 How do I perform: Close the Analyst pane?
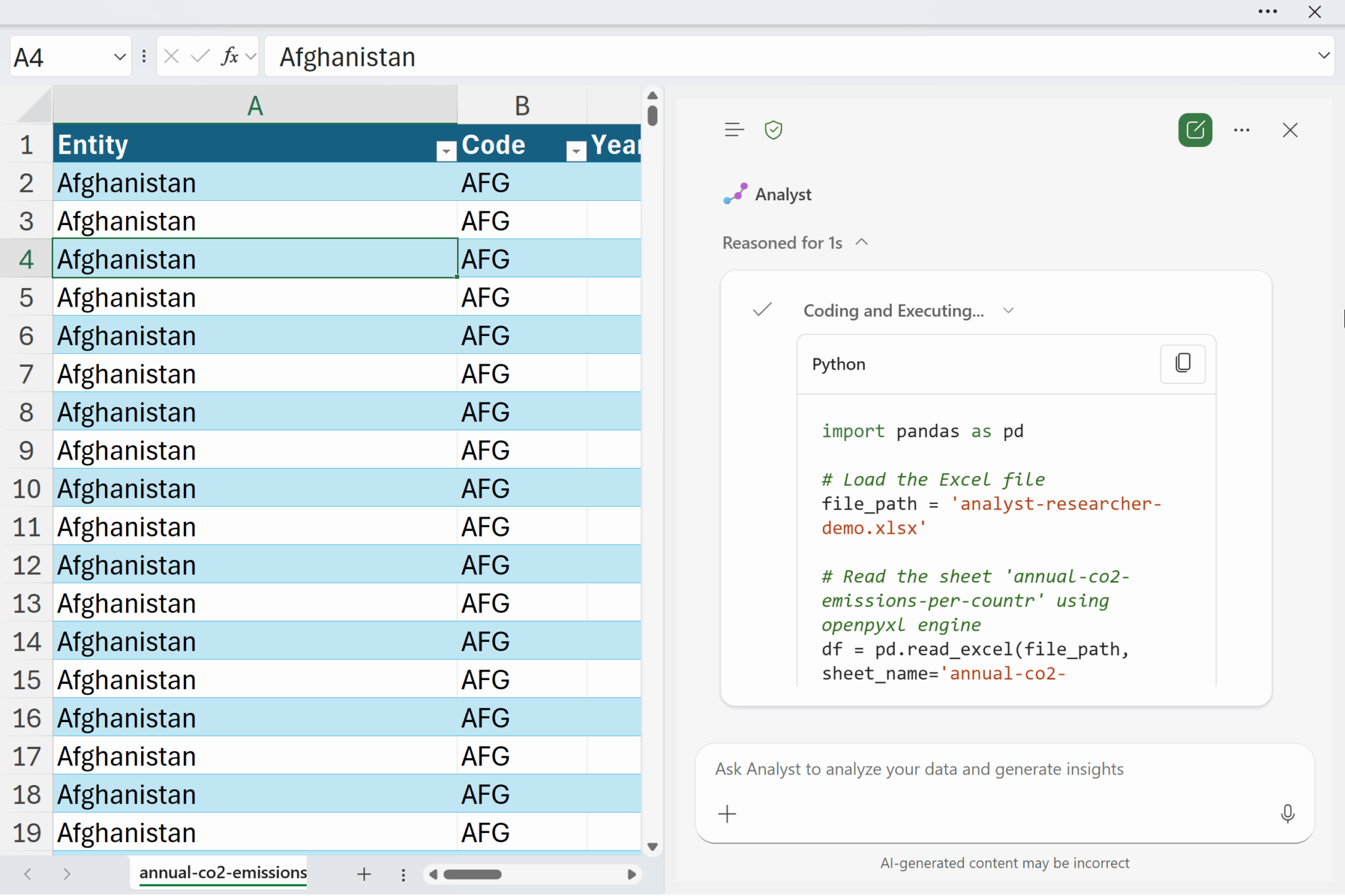[1290, 130]
